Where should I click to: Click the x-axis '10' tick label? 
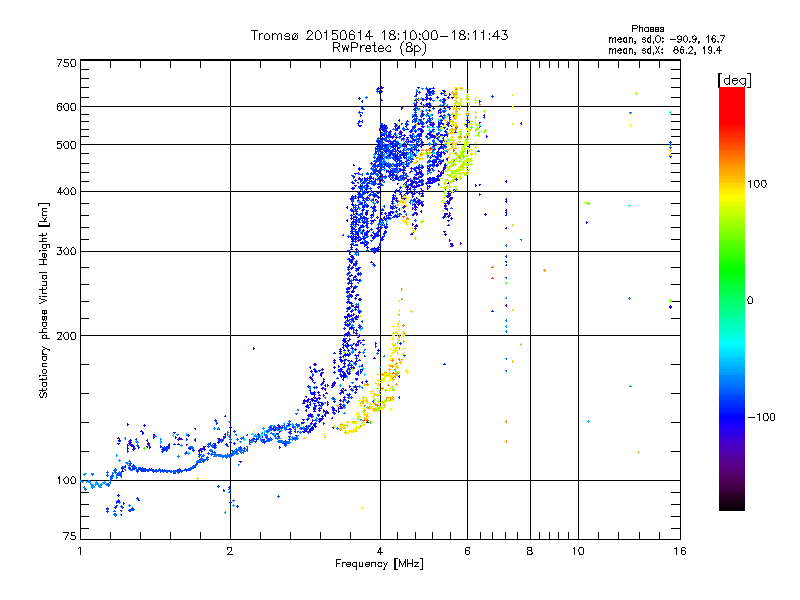click(578, 551)
